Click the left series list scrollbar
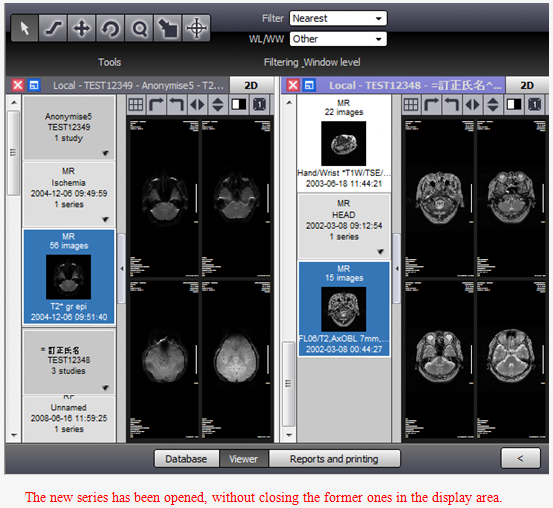Viewport: 553px width, 508px height. [13, 153]
